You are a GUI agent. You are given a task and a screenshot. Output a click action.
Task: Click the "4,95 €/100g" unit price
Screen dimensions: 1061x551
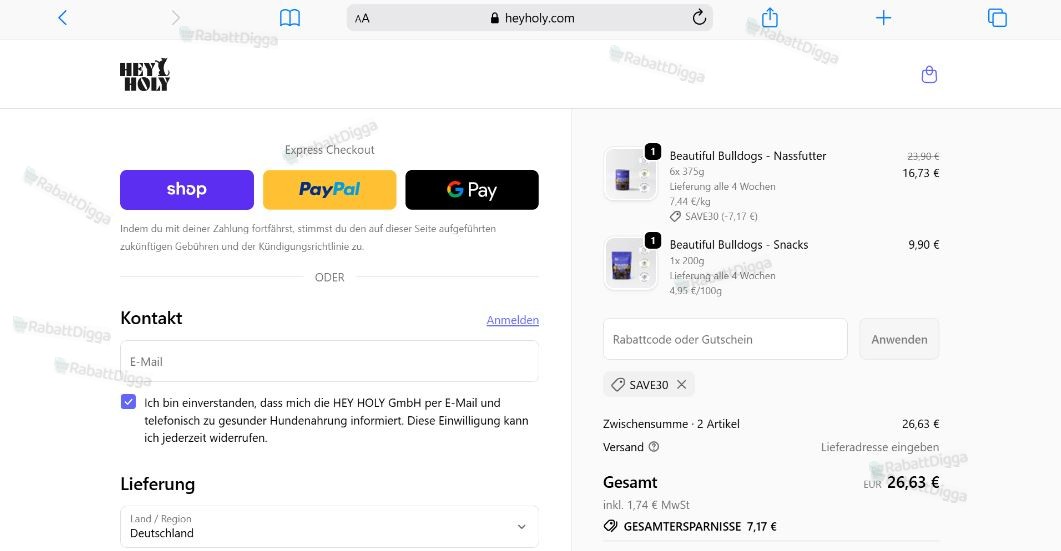[696, 290]
